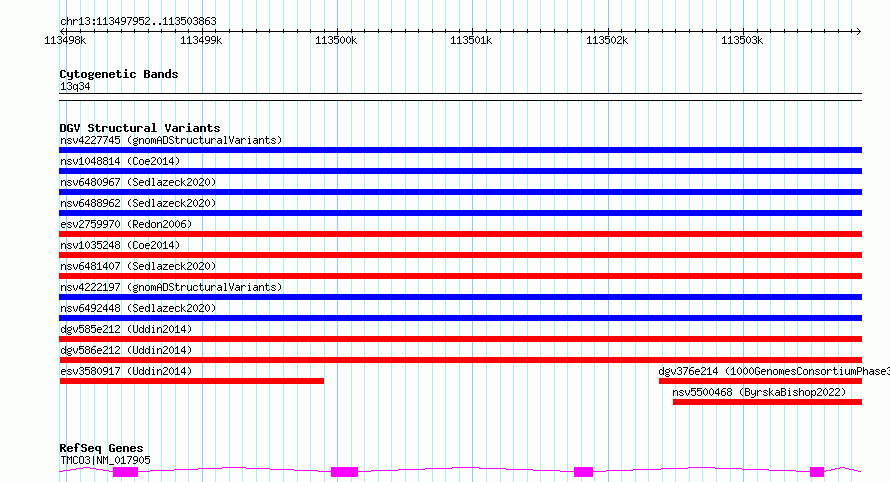This screenshot has width=890, height=482.
Task: Click the nsv4227745 gnomAD variant label
Action: (x=171, y=140)
